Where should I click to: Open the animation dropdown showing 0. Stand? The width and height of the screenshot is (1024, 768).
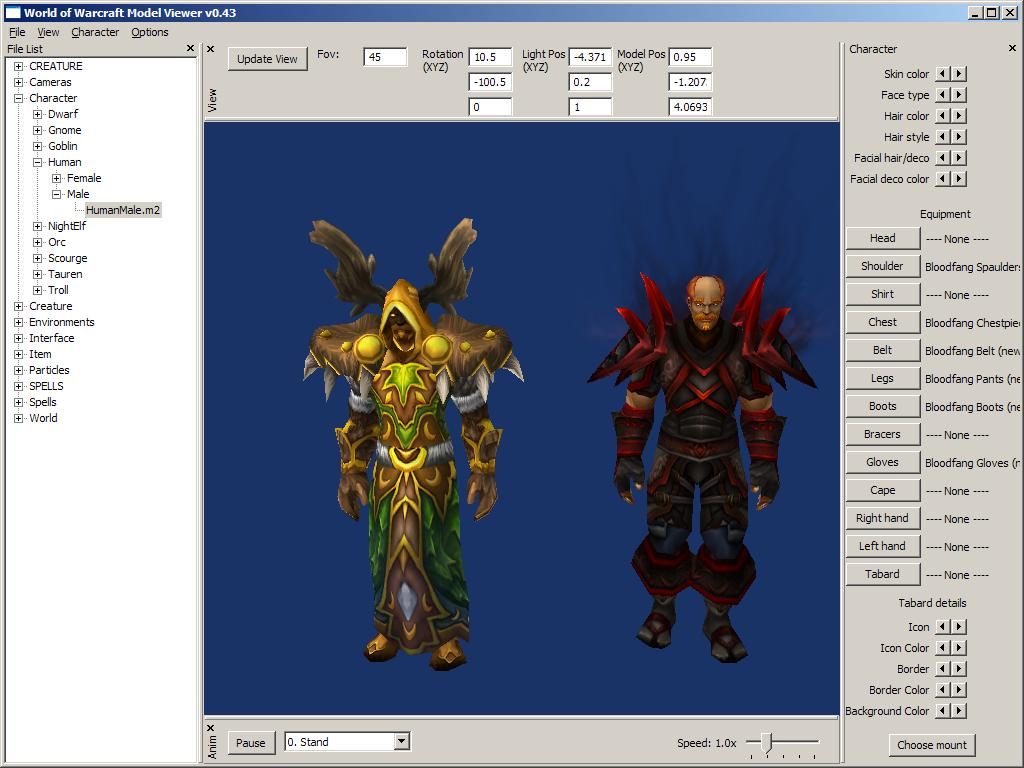tap(402, 741)
